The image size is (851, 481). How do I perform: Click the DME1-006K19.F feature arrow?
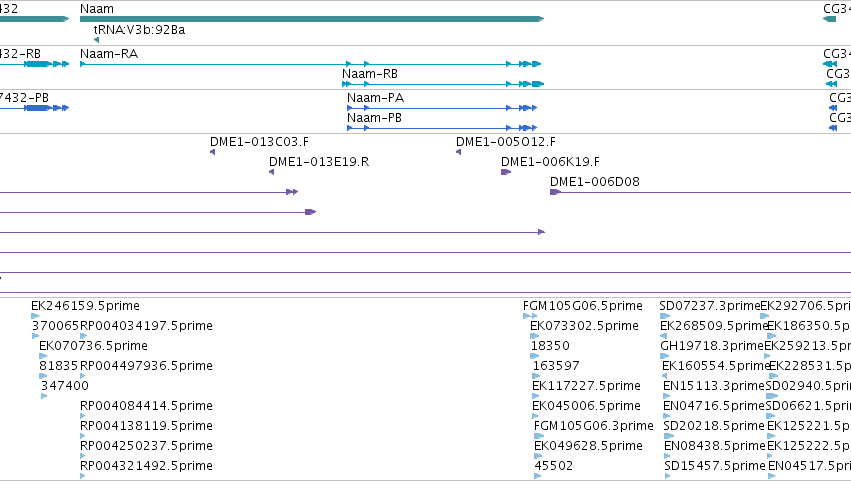[506, 172]
